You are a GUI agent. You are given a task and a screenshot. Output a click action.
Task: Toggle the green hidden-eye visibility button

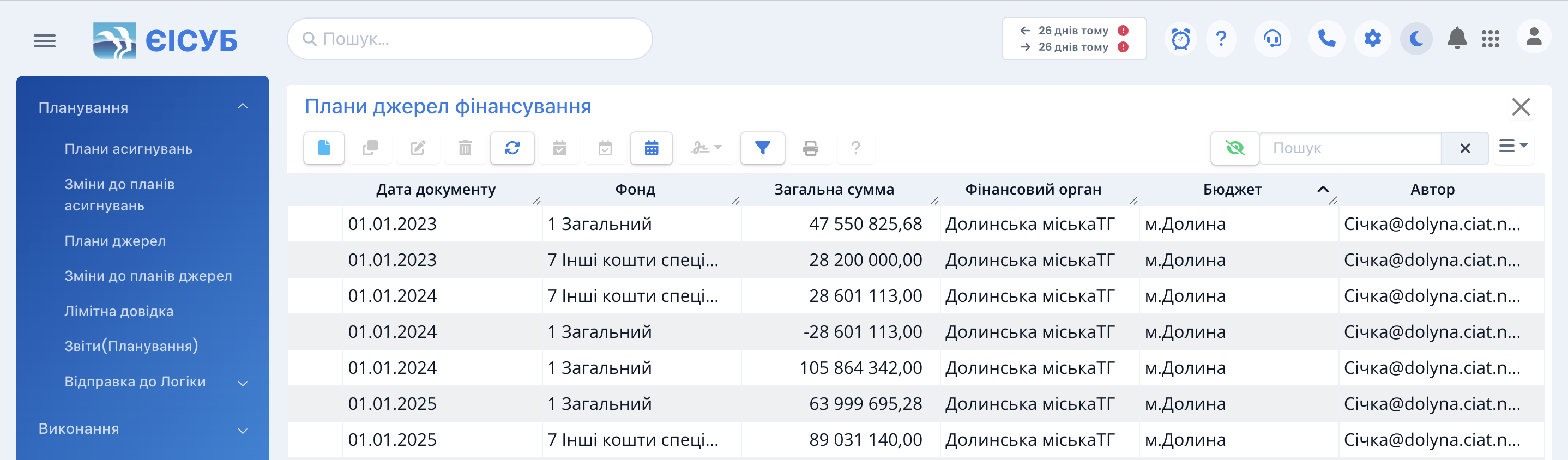tap(1234, 148)
